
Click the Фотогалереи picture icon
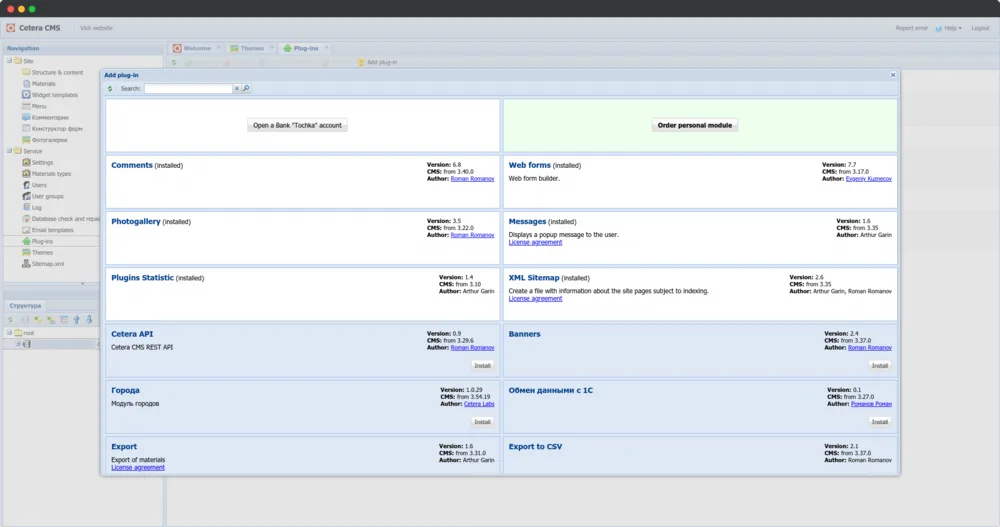pyautogui.click(x=26, y=140)
